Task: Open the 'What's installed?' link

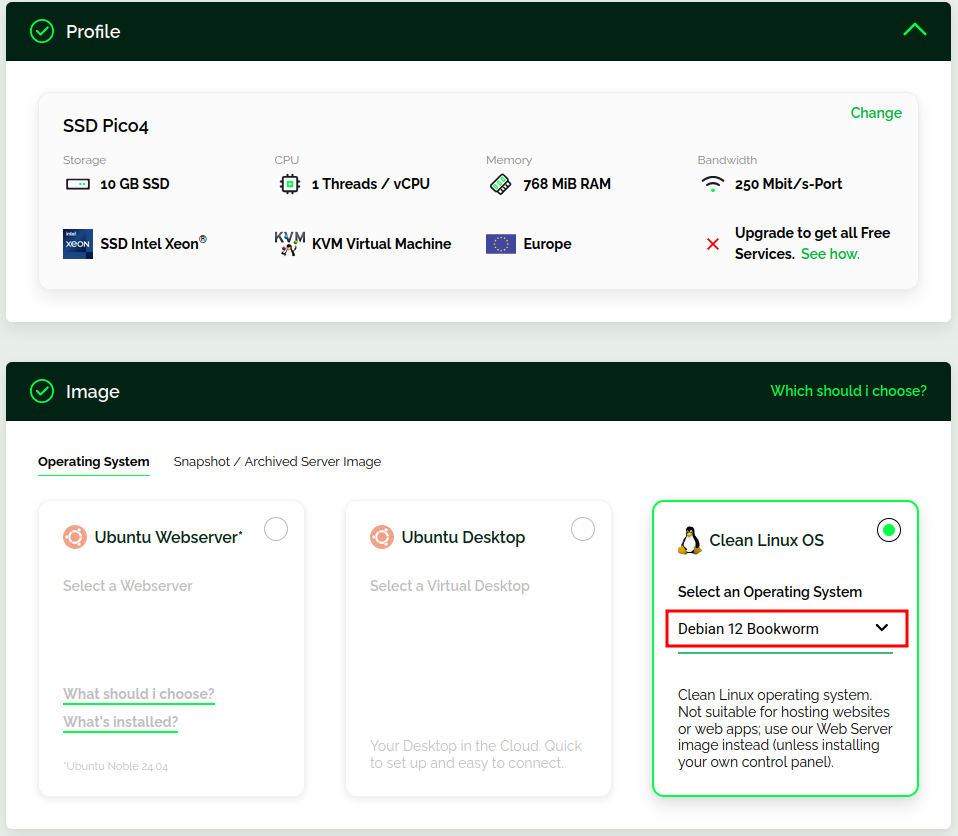Action: (x=120, y=722)
